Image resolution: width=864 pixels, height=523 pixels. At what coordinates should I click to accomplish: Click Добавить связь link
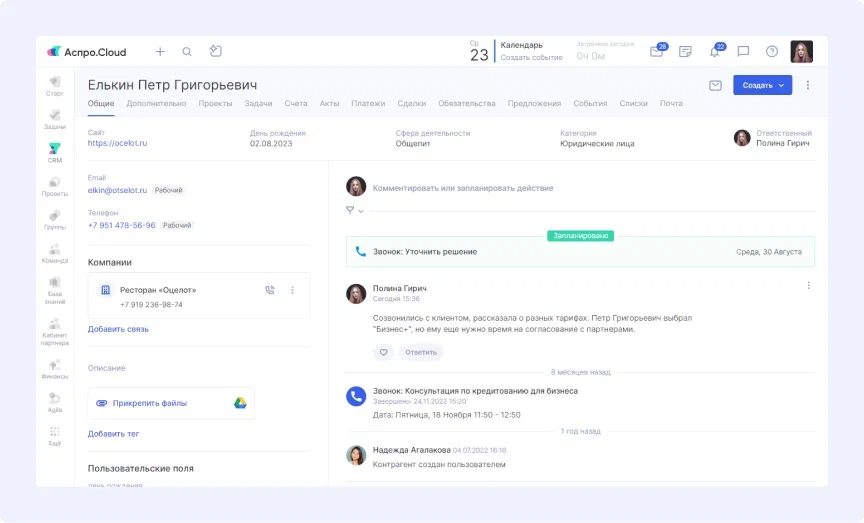(118, 329)
